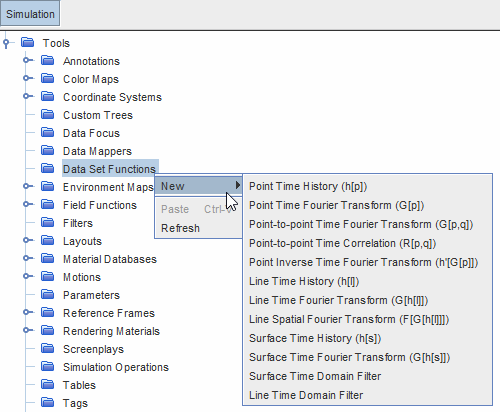Expand the Color Maps node
This screenshot has height=412, width=500.
[27, 78]
